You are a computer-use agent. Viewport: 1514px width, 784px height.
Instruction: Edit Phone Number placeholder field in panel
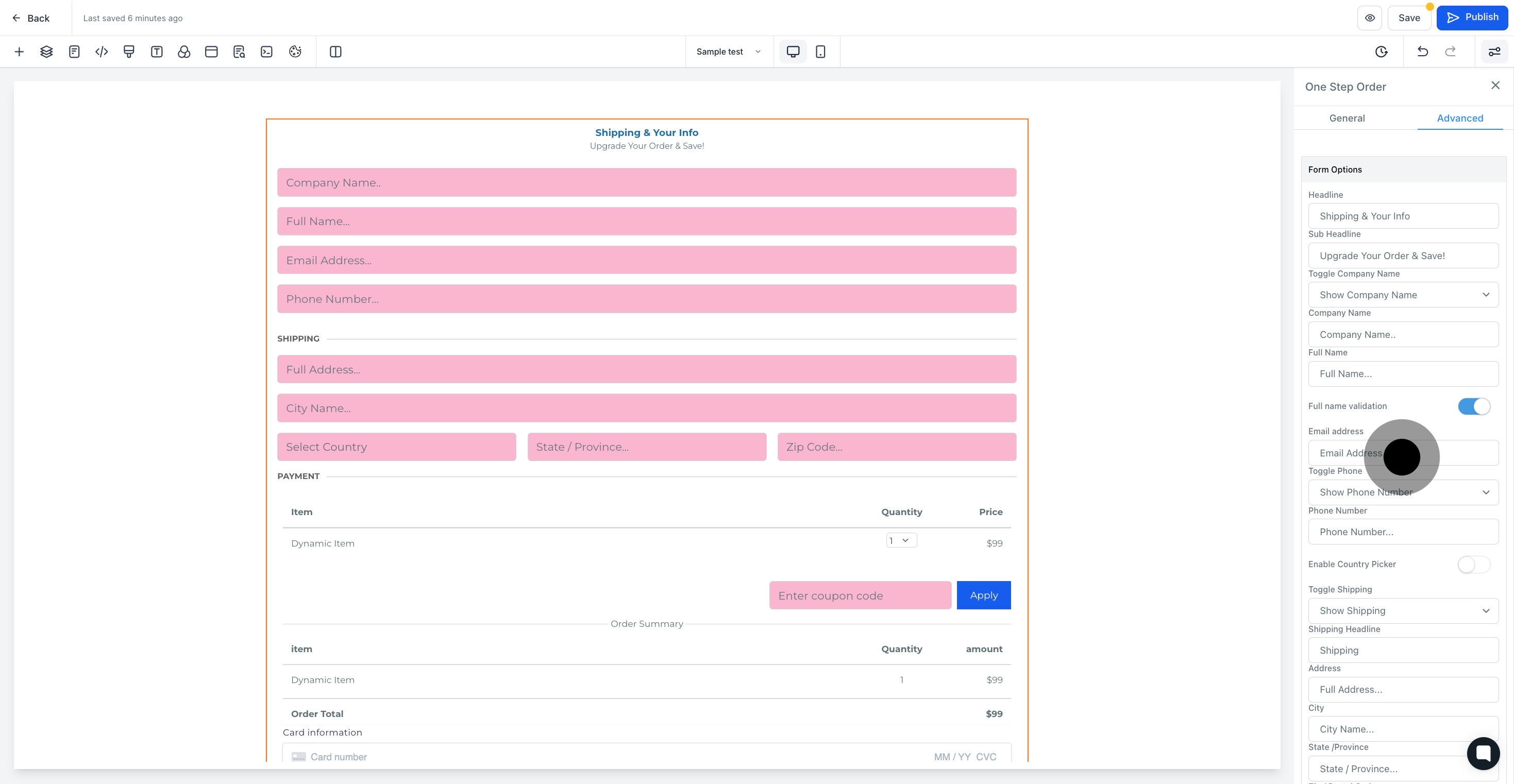point(1403,532)
